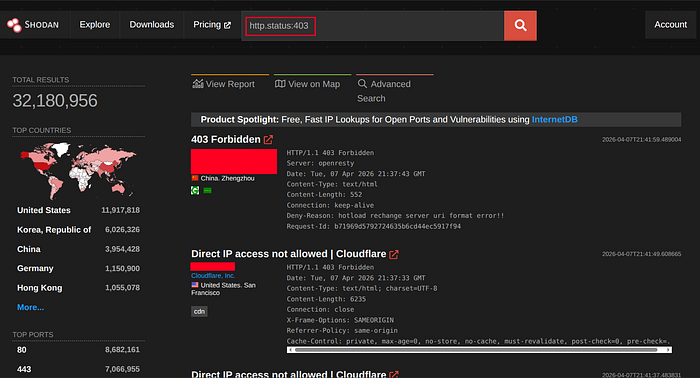Click the View on Map icon
Screen dimensions: 700x378
(x=280, y=83)
